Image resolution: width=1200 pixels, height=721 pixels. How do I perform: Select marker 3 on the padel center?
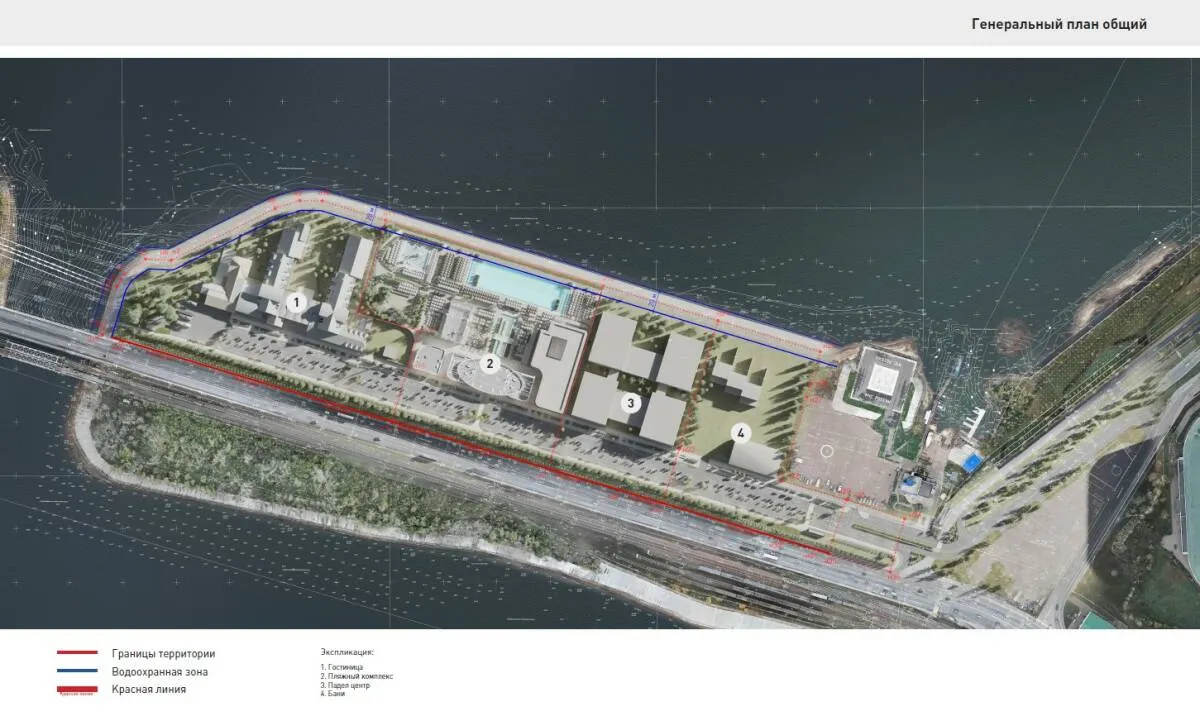630,404
